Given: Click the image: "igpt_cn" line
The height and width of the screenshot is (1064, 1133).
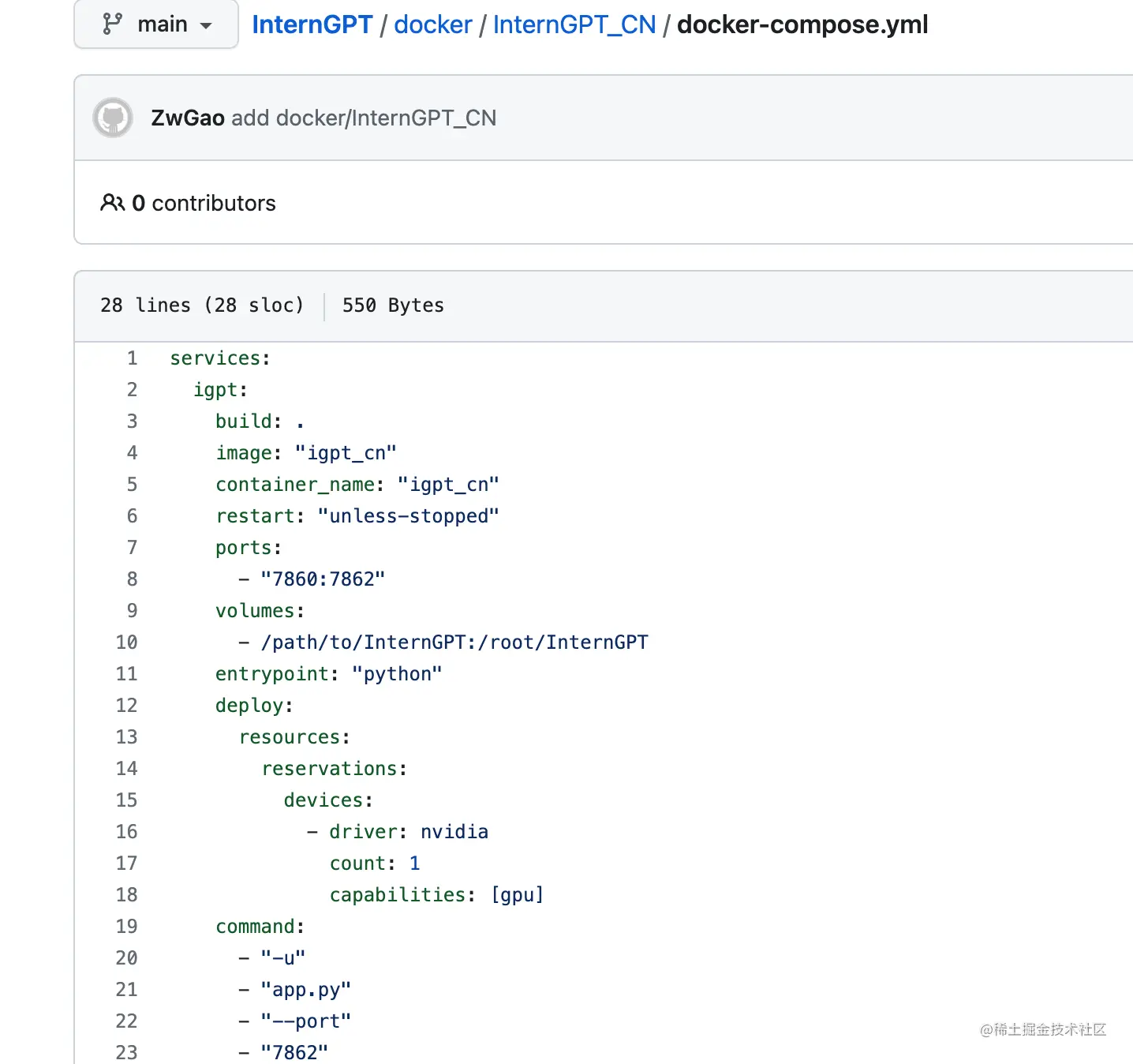Looking at the screenshot, I should (x=306, y=453).
